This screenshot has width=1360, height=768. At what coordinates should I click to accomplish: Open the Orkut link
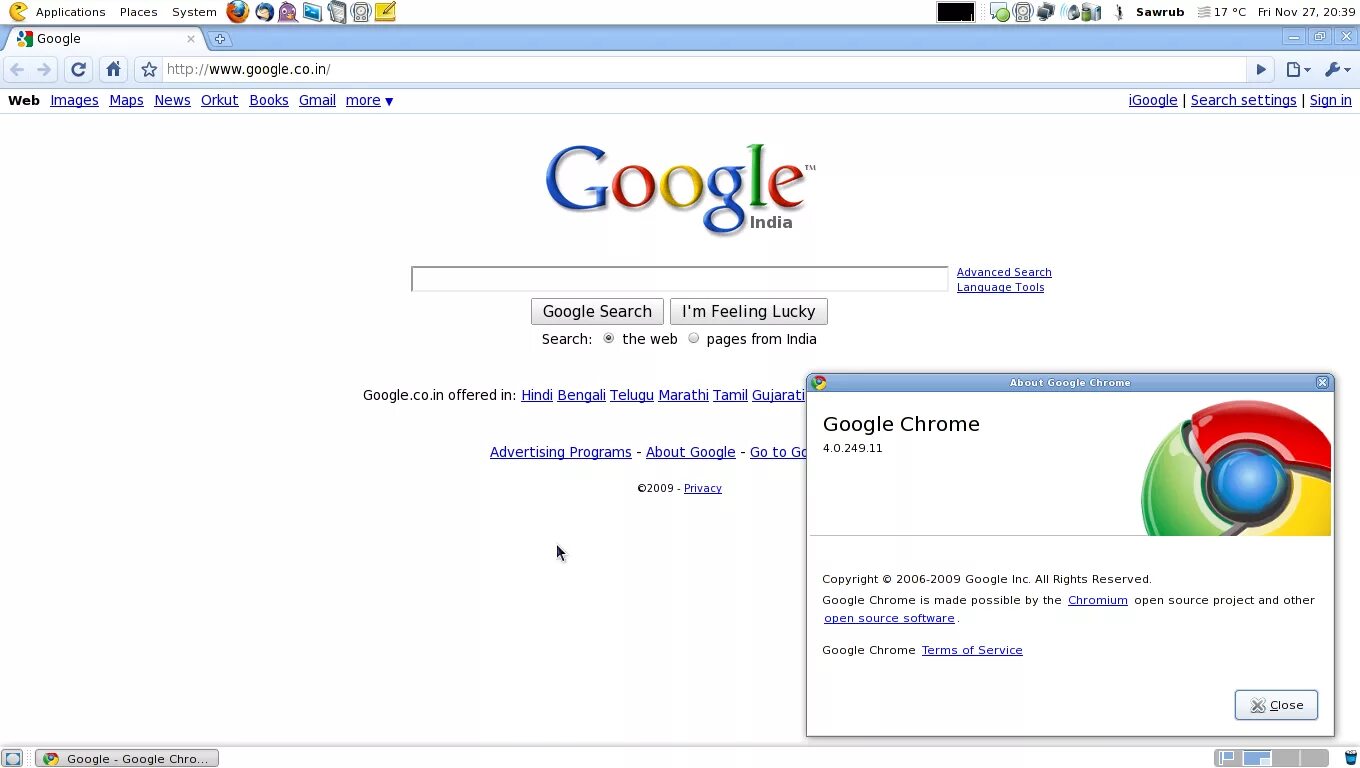coord(219,100)
